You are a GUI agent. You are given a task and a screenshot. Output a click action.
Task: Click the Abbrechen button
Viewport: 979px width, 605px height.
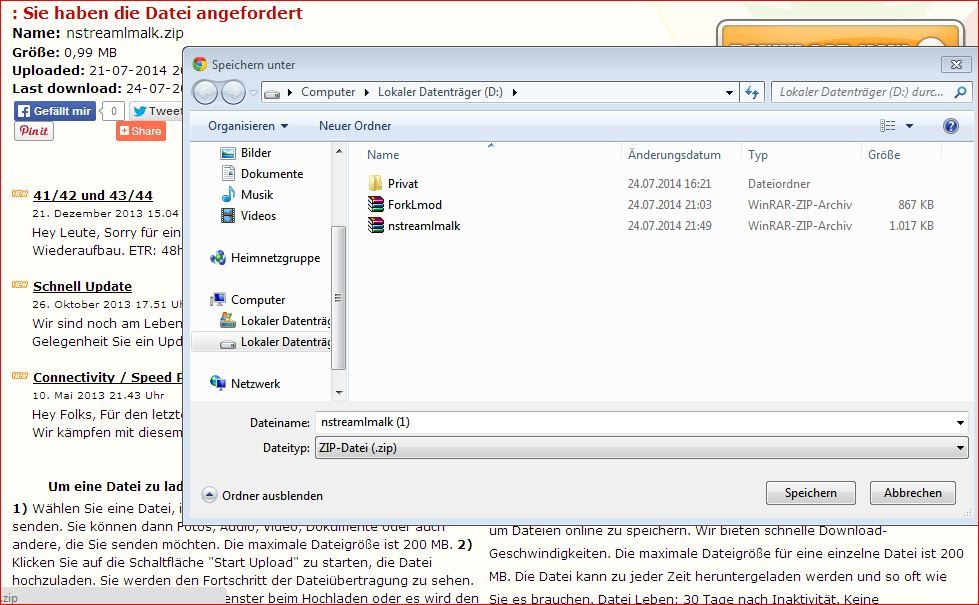click(x=912, y=493)
